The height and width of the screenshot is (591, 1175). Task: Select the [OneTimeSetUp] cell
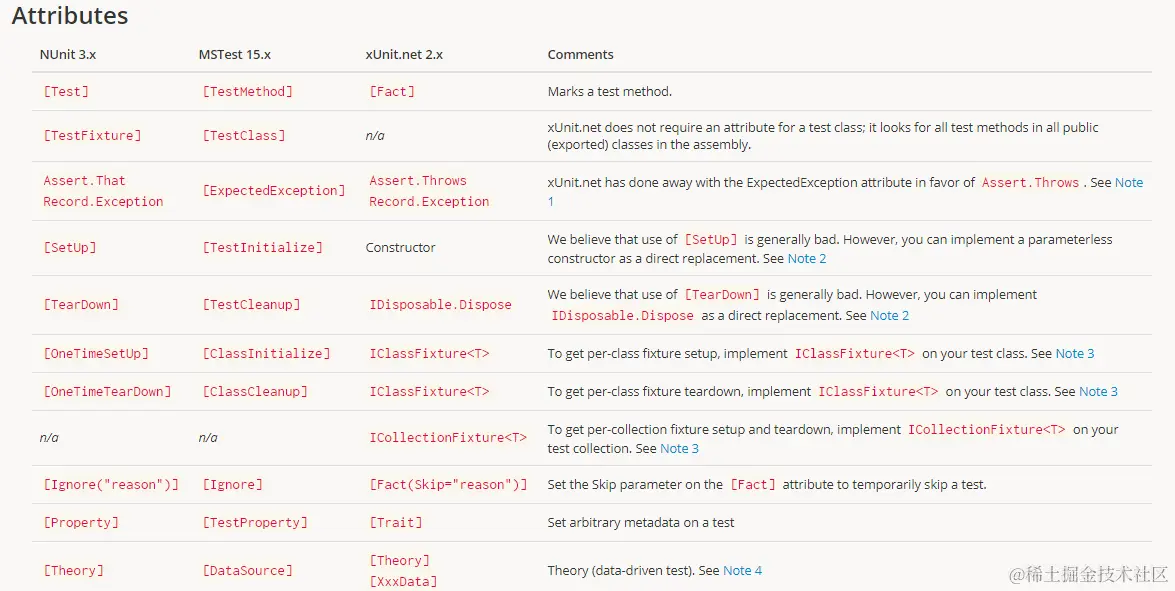[96, 354]
